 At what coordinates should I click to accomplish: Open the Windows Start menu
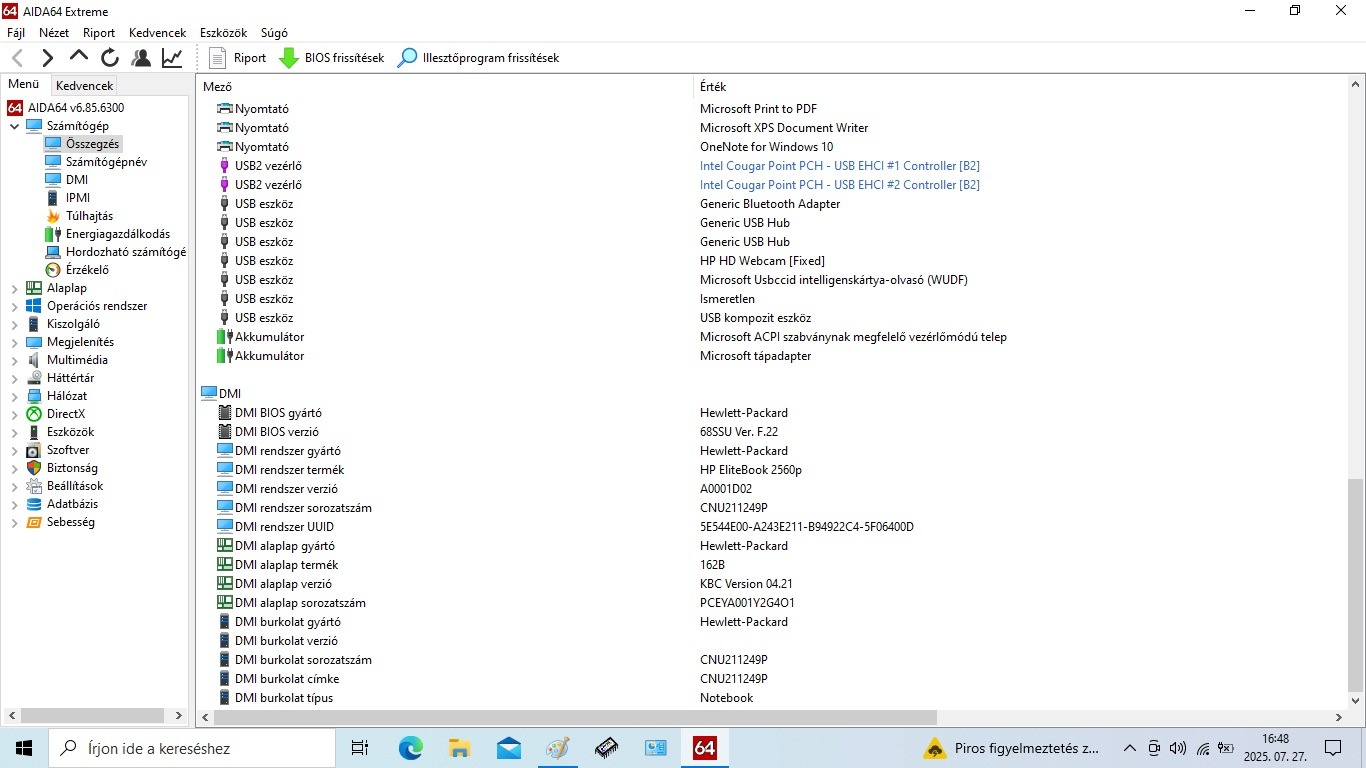[24, 748]
